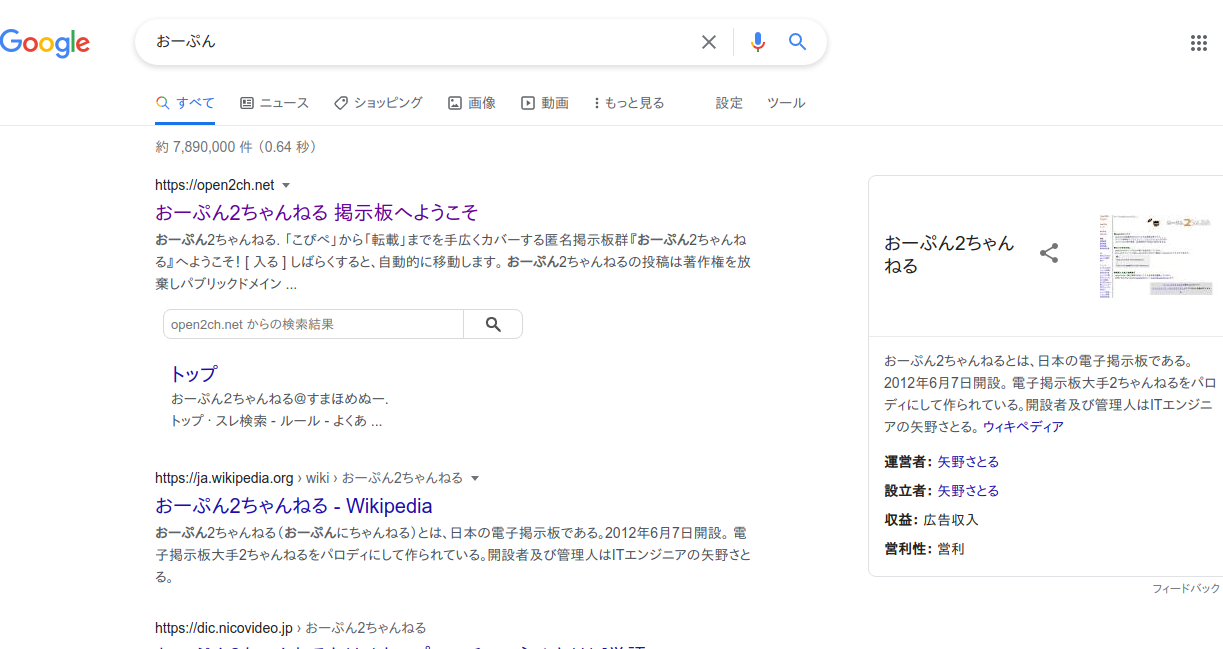Expand the もっと見る menu
1223x649 pixels.
point(629,103)
